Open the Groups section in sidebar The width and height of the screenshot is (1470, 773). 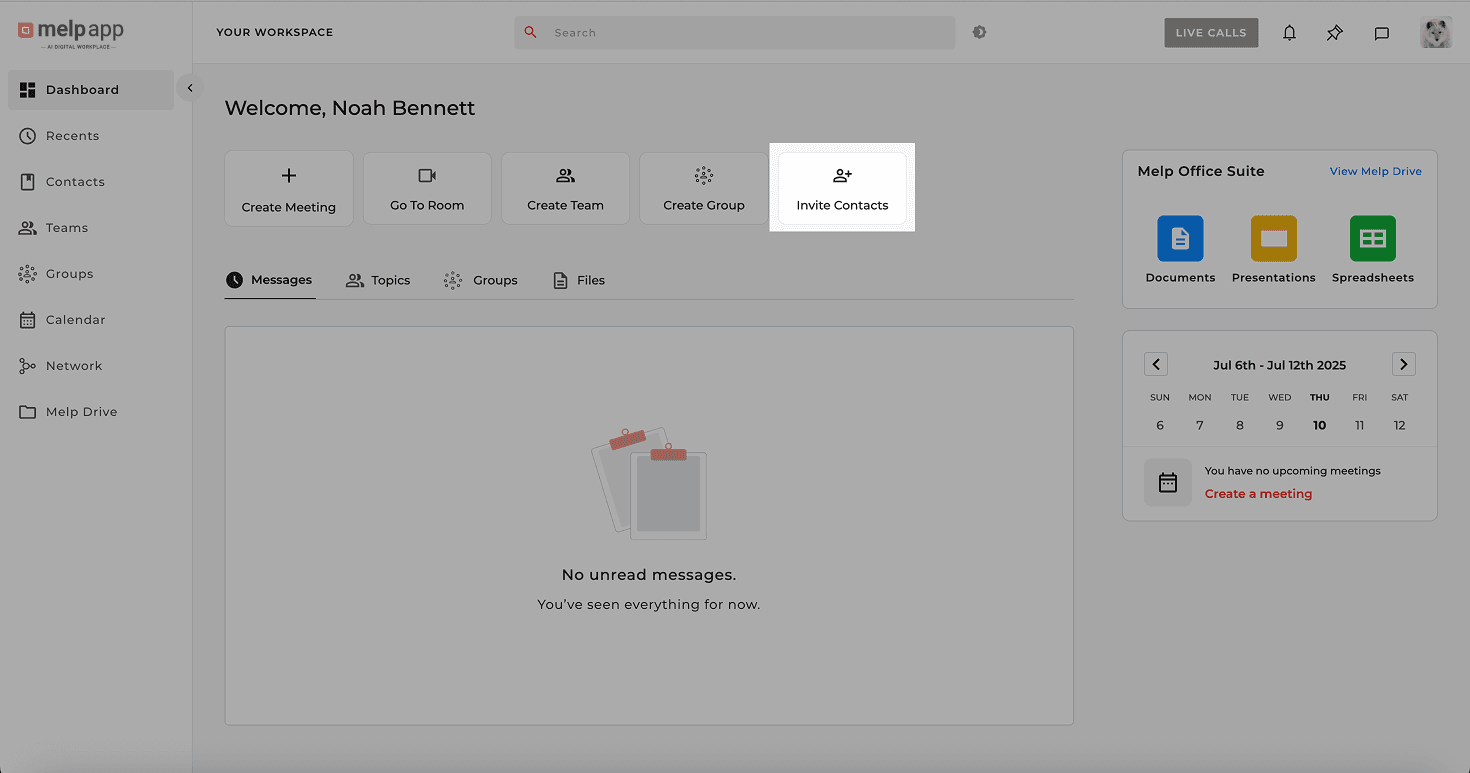[x=67, y=273]
